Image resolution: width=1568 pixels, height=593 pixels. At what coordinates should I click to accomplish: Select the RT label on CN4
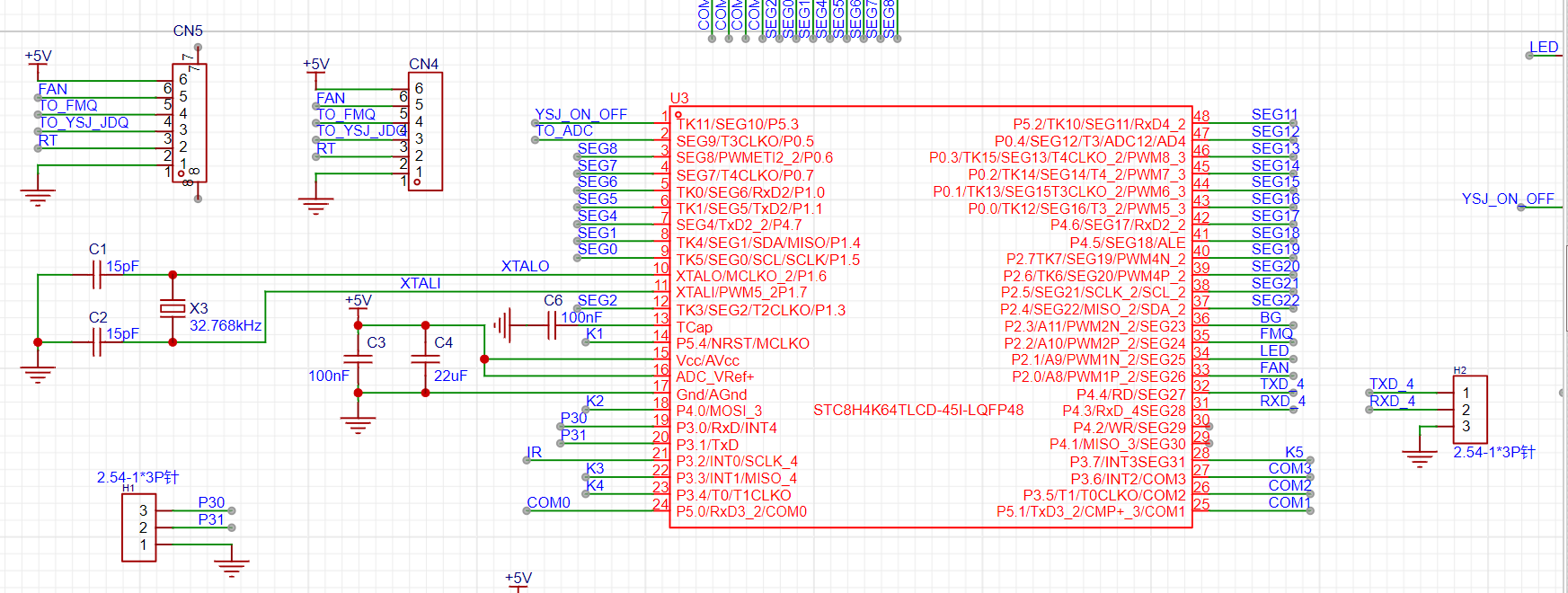coord(326,148)
